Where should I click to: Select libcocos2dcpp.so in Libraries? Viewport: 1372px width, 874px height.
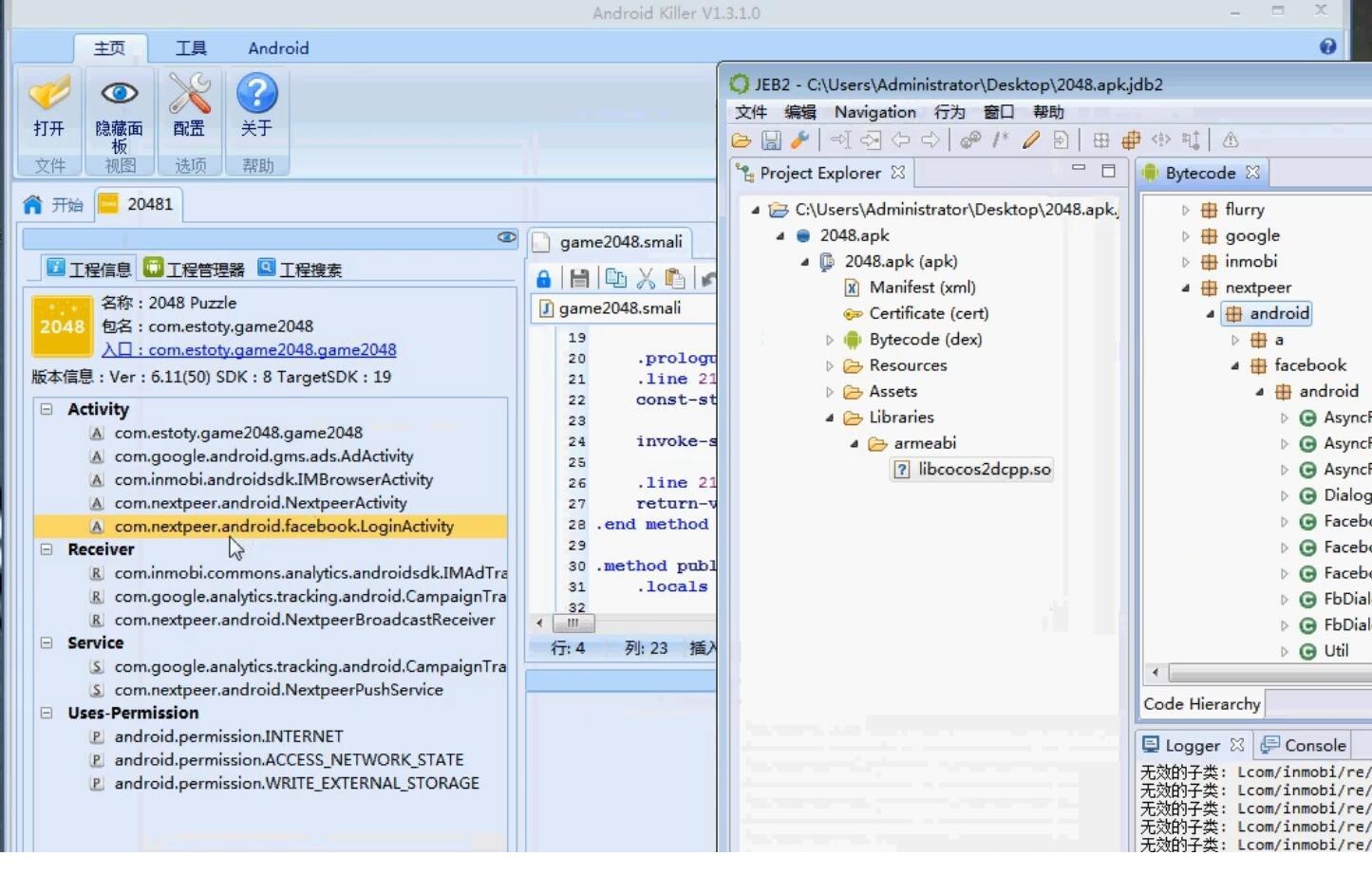[x=972, y=469]
